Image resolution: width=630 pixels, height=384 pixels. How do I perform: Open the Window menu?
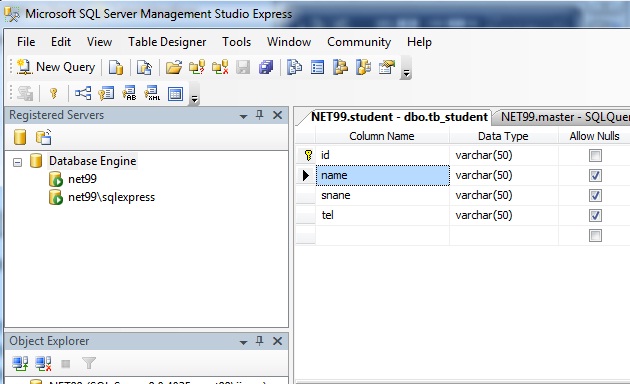click(x=289, y=42)
